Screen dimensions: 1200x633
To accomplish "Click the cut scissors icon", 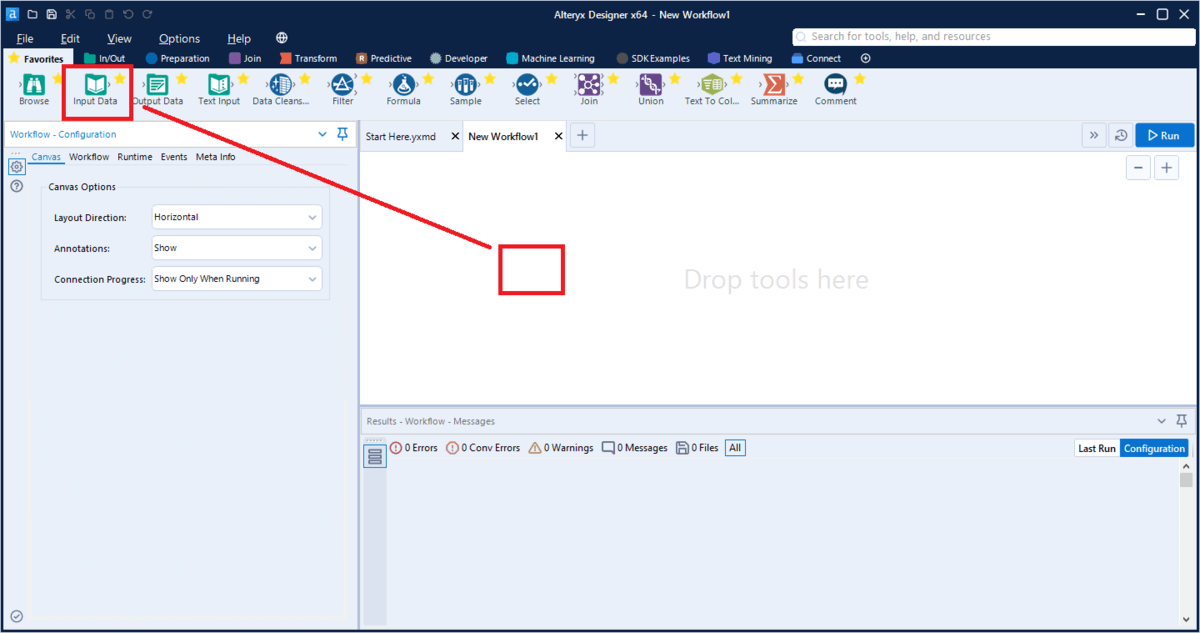I will click(x=70, y=14).
